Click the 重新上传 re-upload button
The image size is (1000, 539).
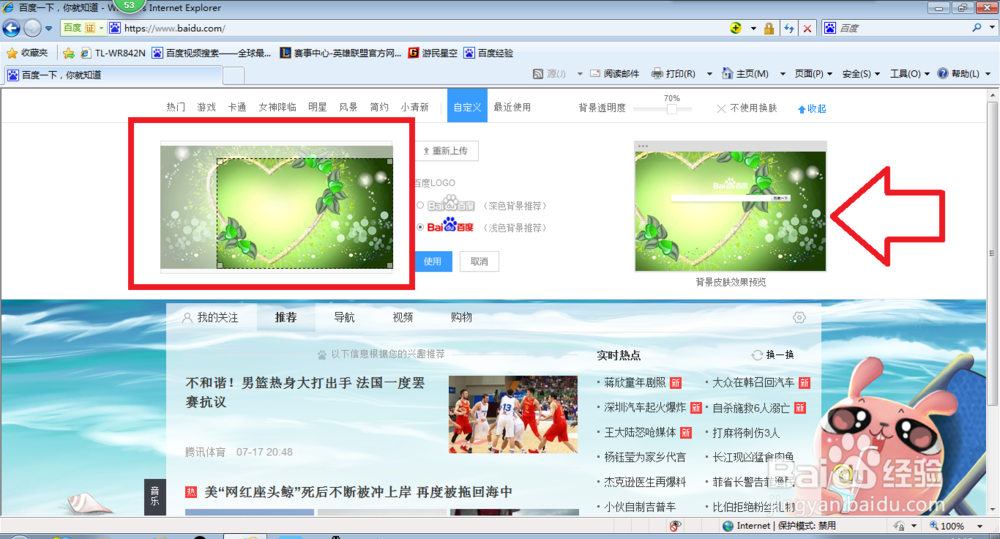click(448, 151)
